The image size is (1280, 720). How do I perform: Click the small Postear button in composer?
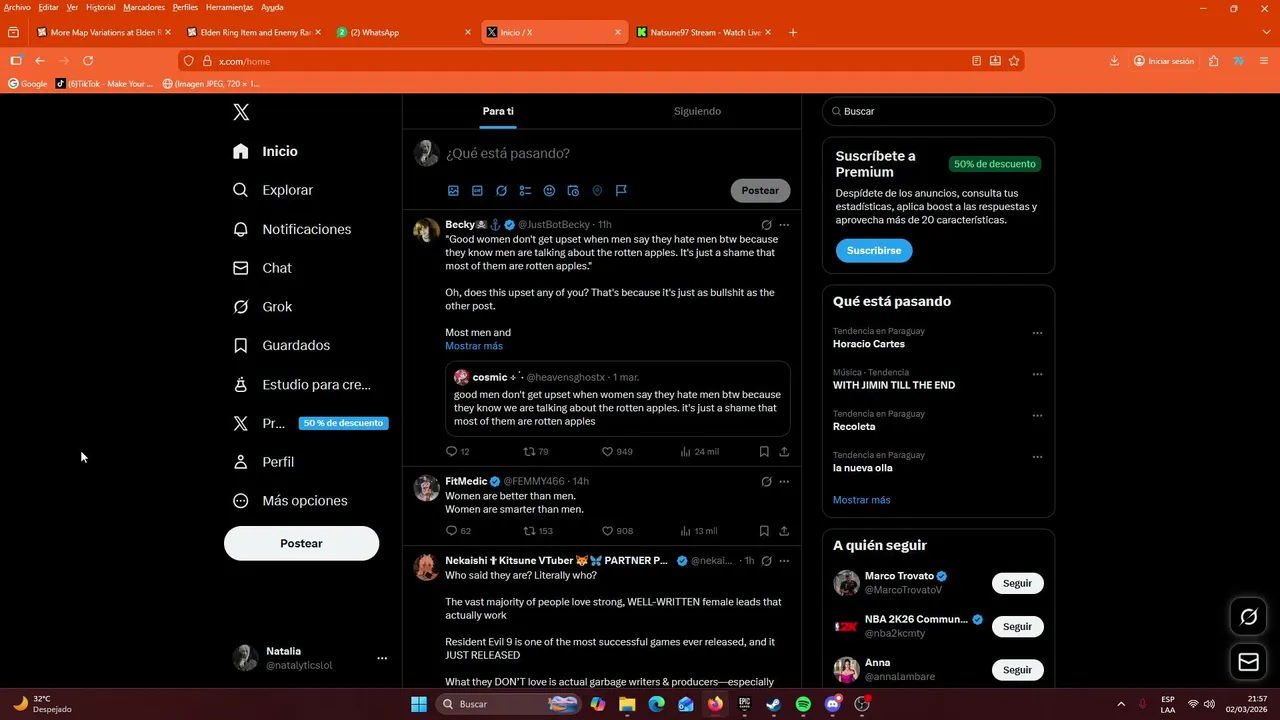pos(760,190)
